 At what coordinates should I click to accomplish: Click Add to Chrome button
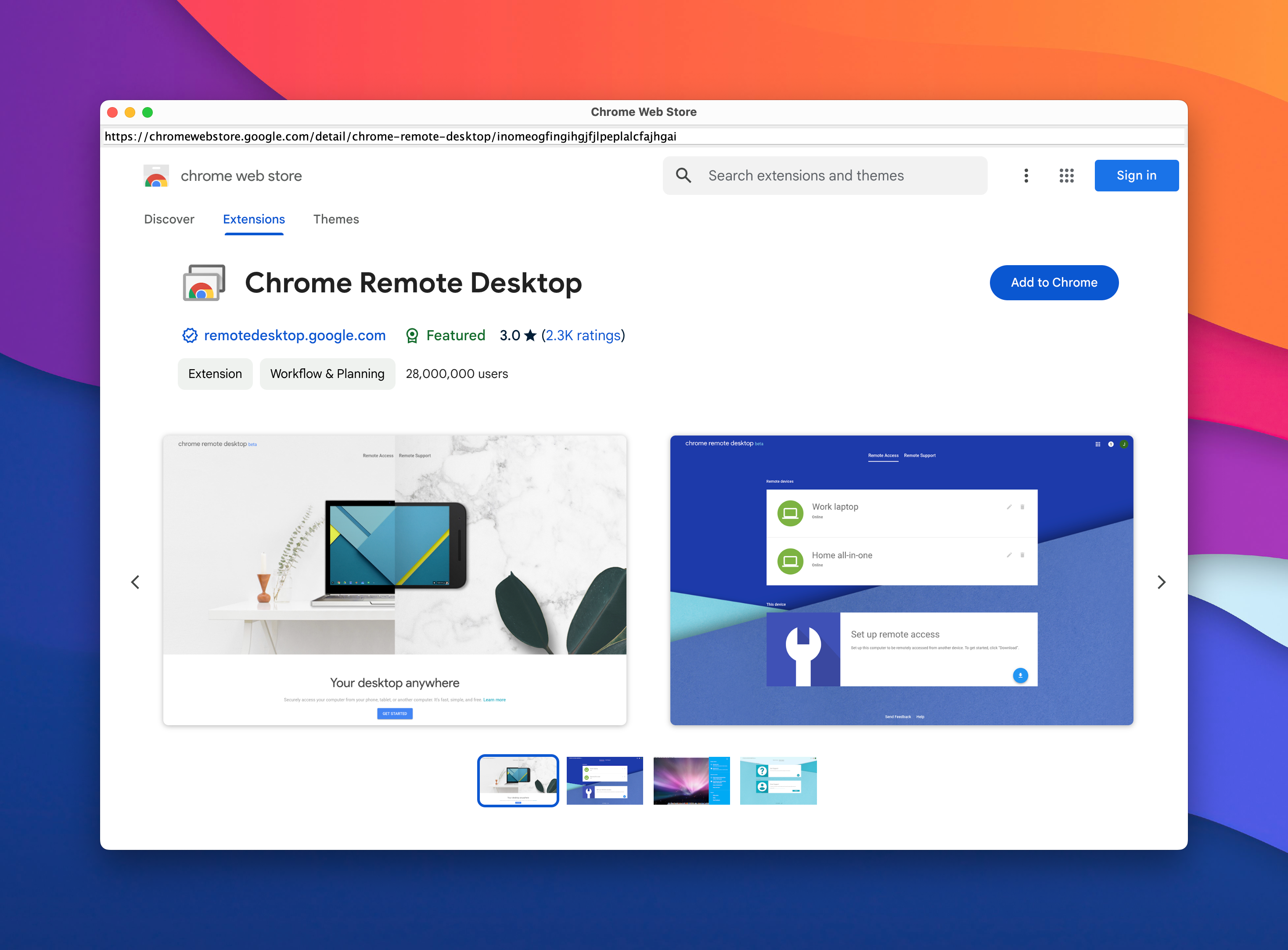[1053, 282]
